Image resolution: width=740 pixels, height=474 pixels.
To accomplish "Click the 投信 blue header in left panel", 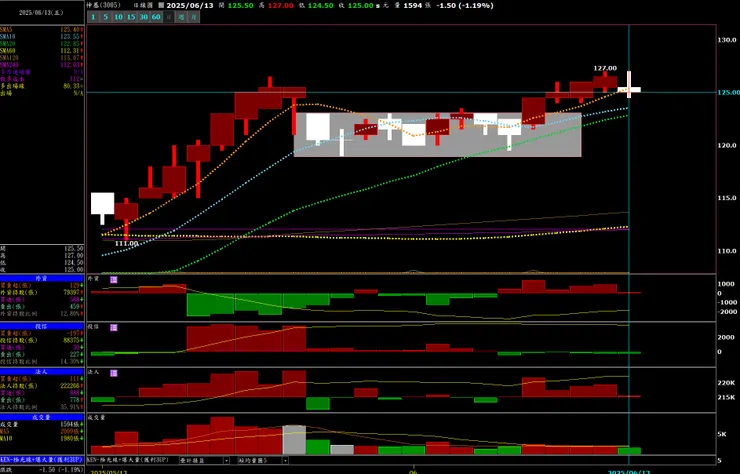I will (x=42, y=327).
